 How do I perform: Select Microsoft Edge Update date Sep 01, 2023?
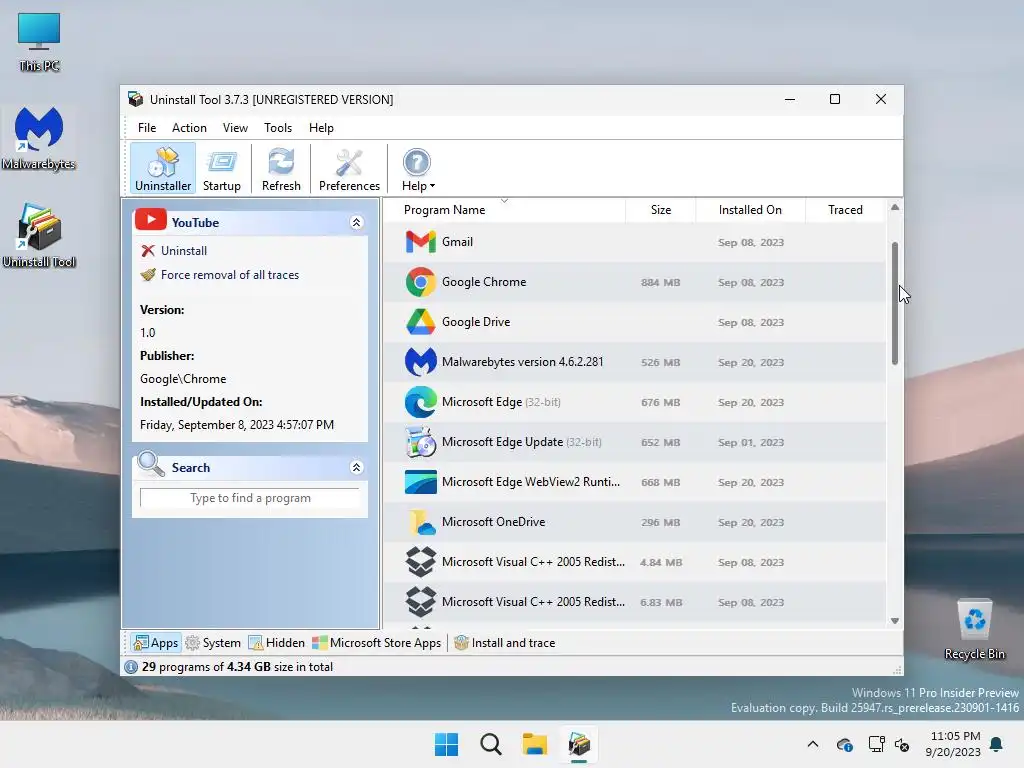751,442
